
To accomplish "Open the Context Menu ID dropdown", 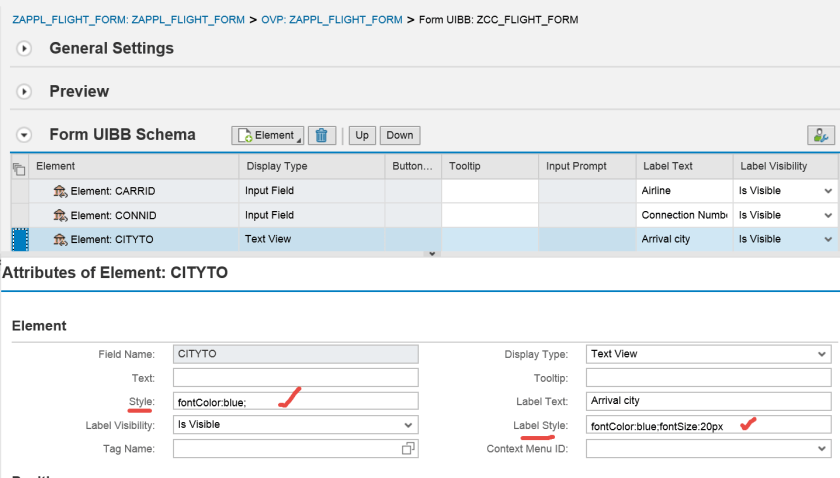I will click(822, 450).
